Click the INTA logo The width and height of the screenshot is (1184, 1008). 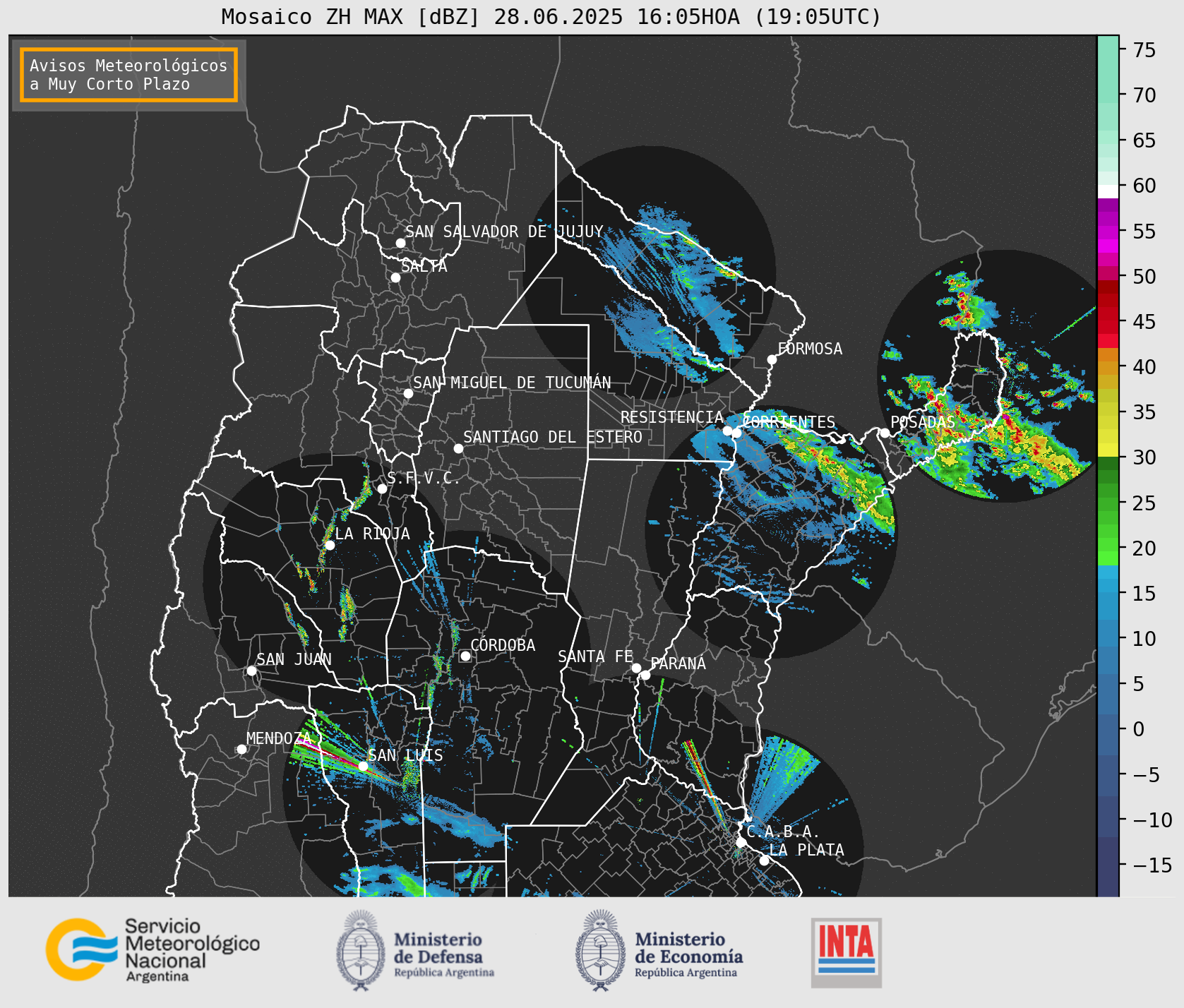[x=847, y=952]
